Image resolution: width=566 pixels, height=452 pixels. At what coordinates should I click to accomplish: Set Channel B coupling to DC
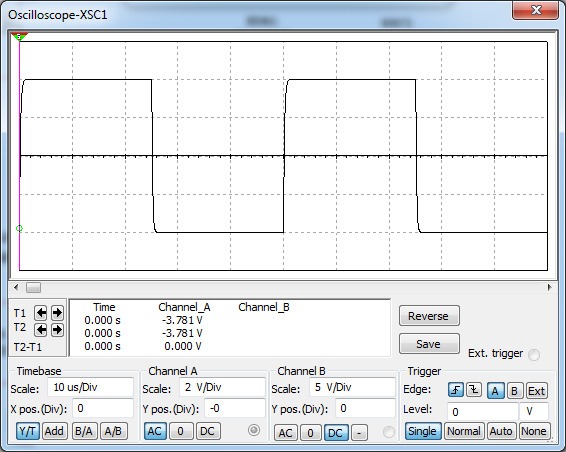(x=336, y=433)
